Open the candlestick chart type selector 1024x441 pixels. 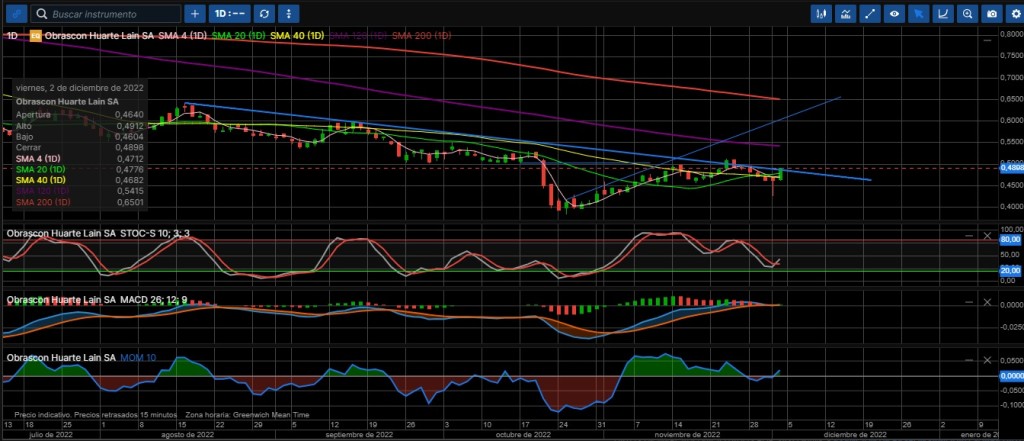(x=822, y=14)
